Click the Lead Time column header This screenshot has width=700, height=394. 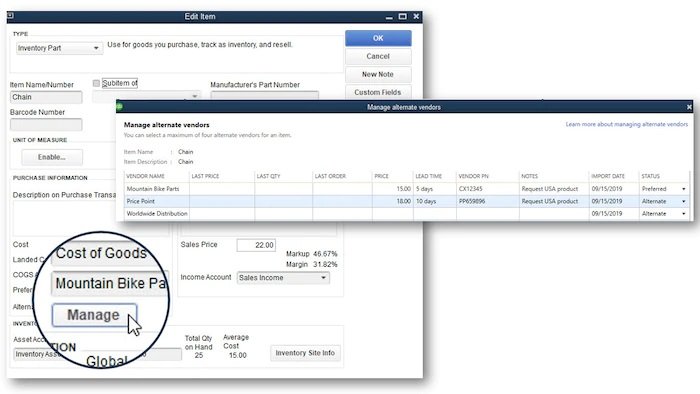(x=435, y=176)
